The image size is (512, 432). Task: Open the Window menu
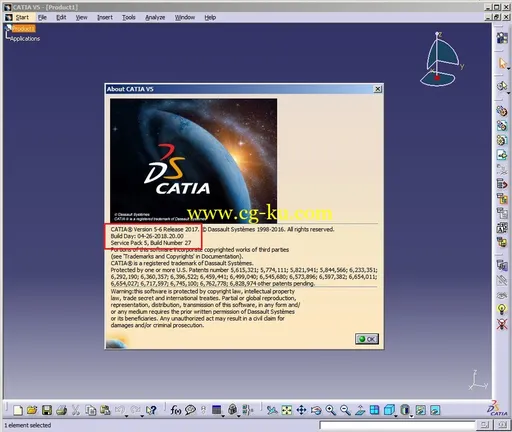click(x=185, y=17)
